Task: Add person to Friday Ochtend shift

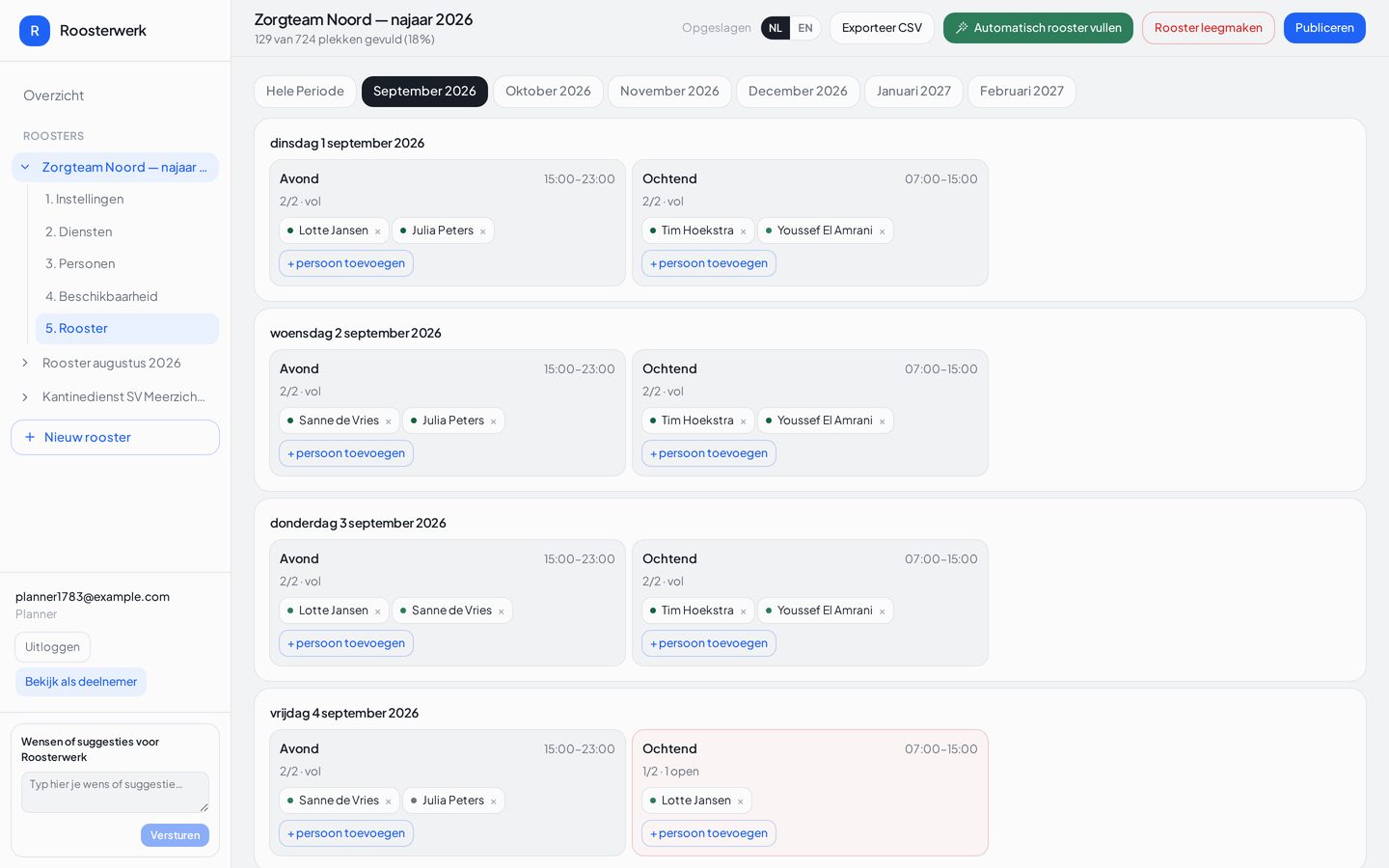Action: (x=709, y=833)
